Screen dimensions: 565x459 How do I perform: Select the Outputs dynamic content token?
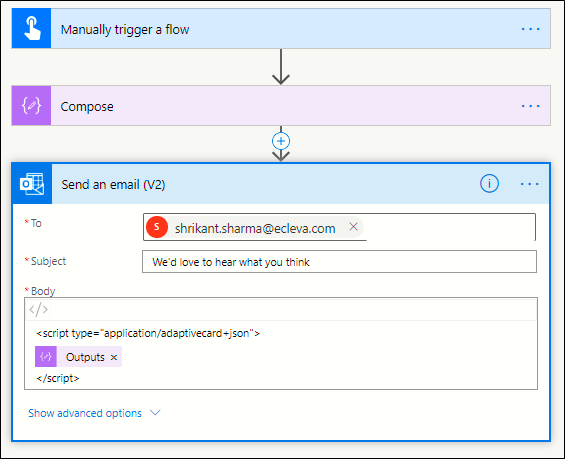point(78,357)
